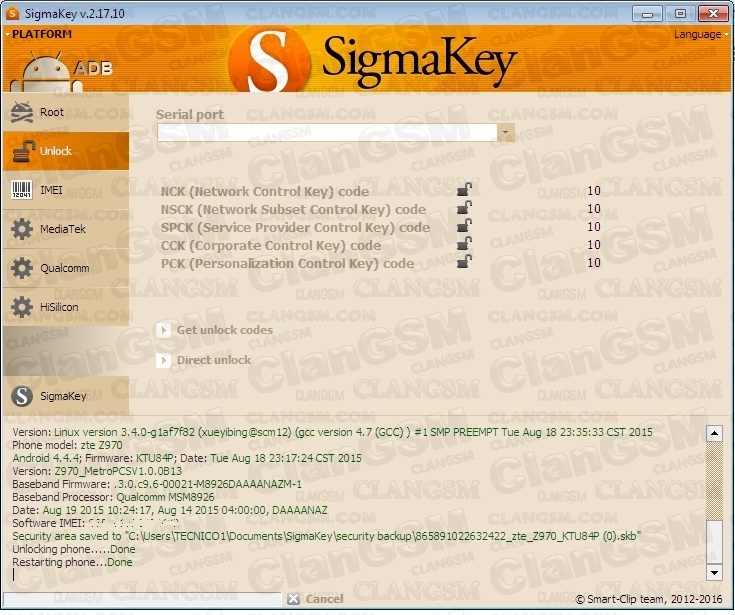Click the 'Security area saved to' log line

click(326, 536)
